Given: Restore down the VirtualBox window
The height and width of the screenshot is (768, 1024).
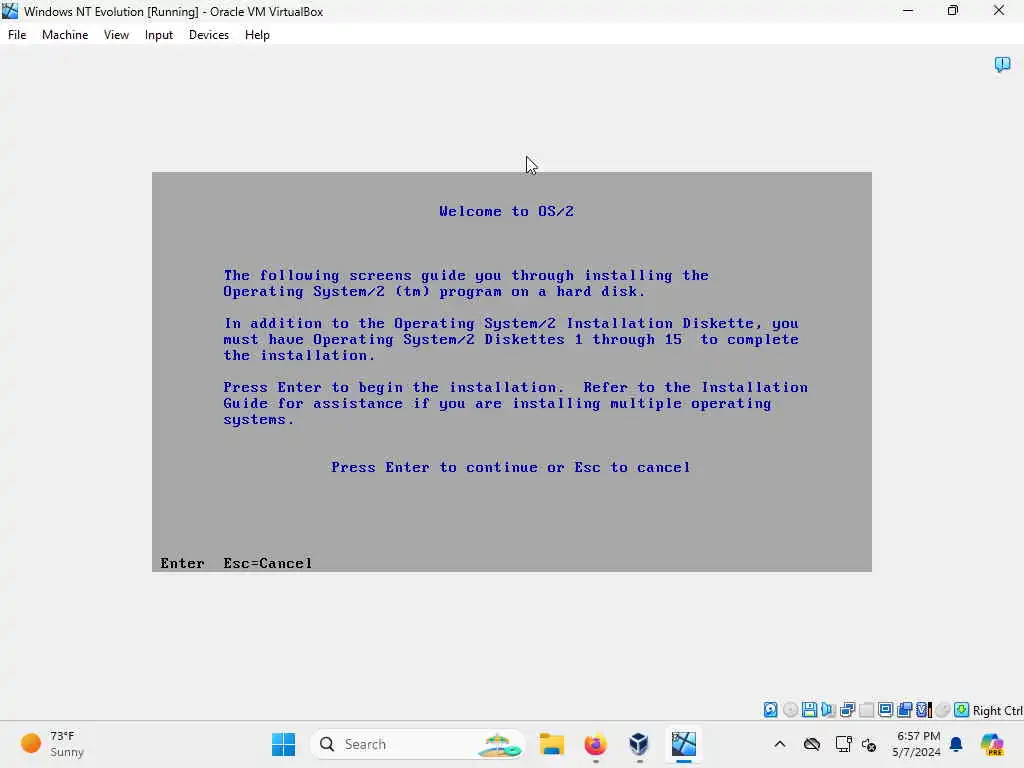Looking at the screenshot, I should 953,11.
